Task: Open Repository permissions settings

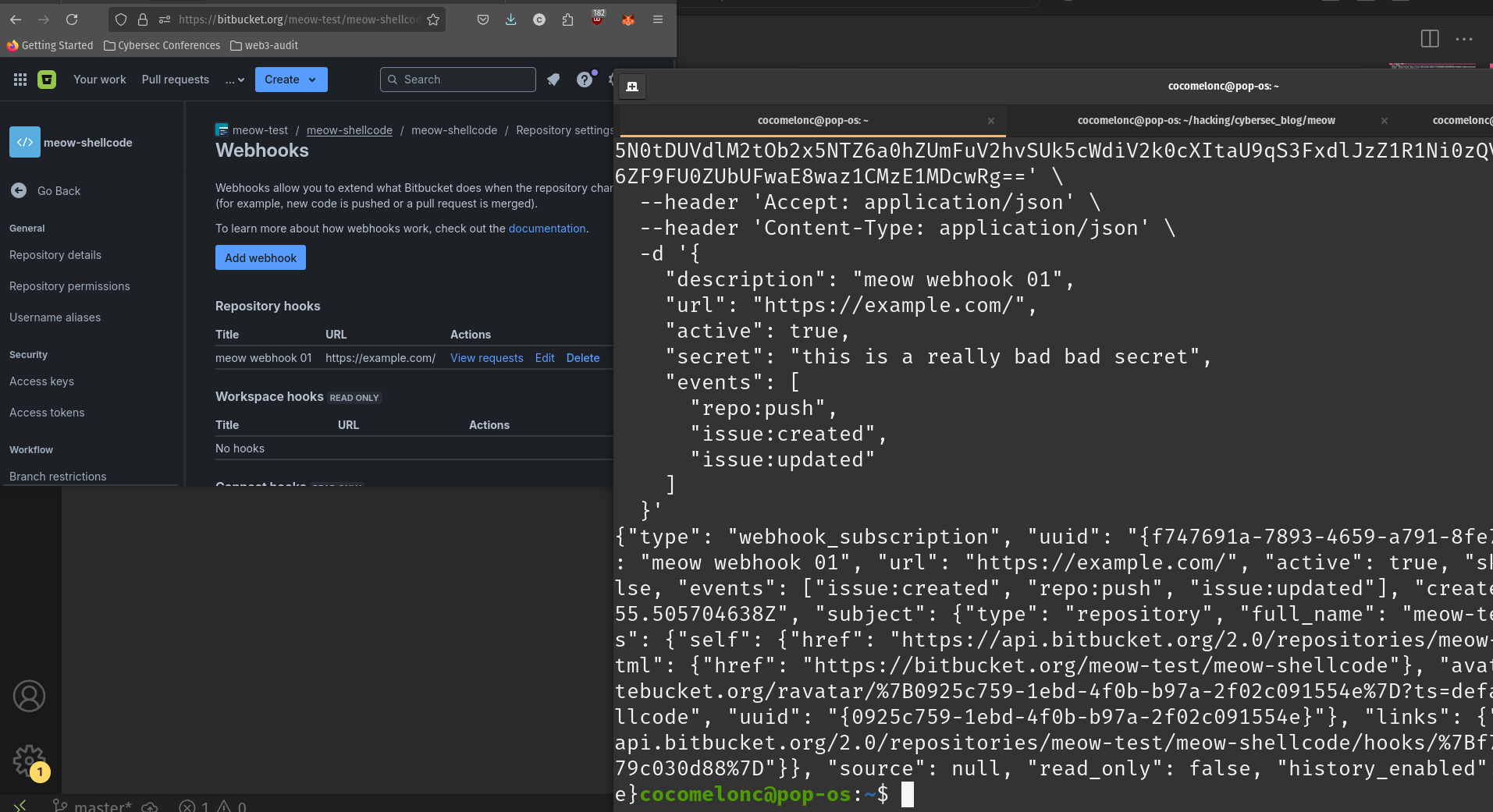Action: [x=69, y=286]
